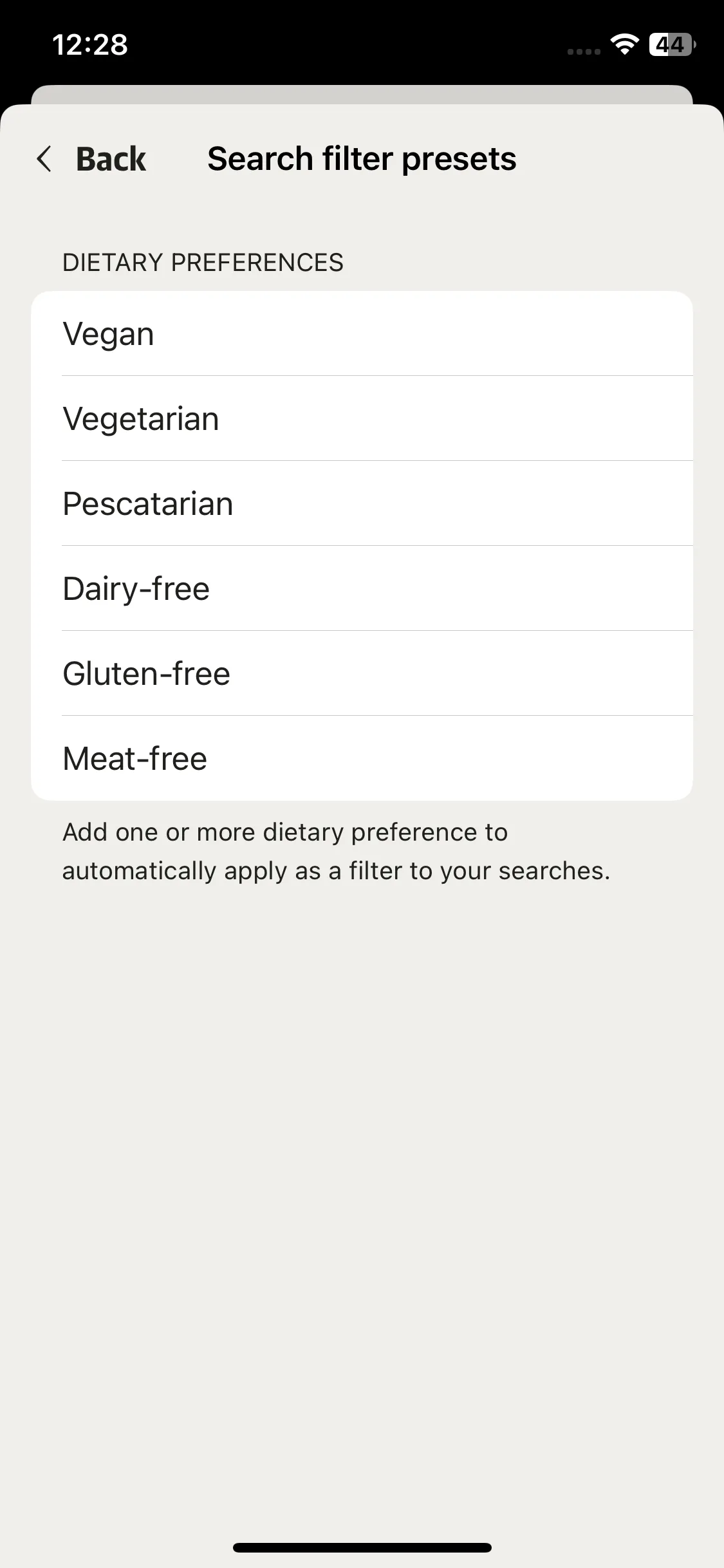Tap the dimmed background sheet above the panel
Image resolution: width=724 pixels, height=1568 pixels.
tap(362, 94)
